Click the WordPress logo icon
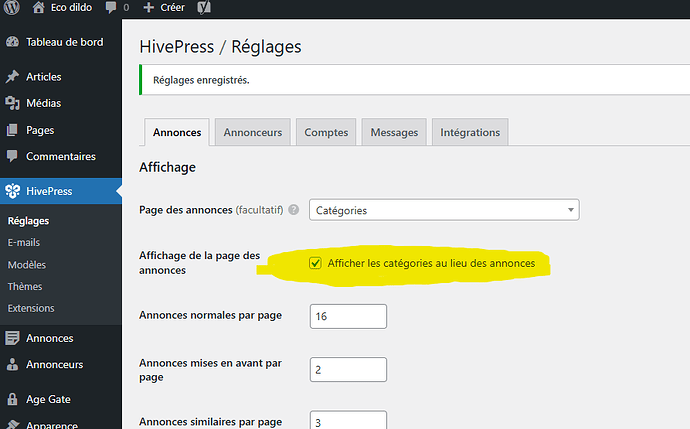This screenshot has width=690, height=429. click(x=12, y=7)
